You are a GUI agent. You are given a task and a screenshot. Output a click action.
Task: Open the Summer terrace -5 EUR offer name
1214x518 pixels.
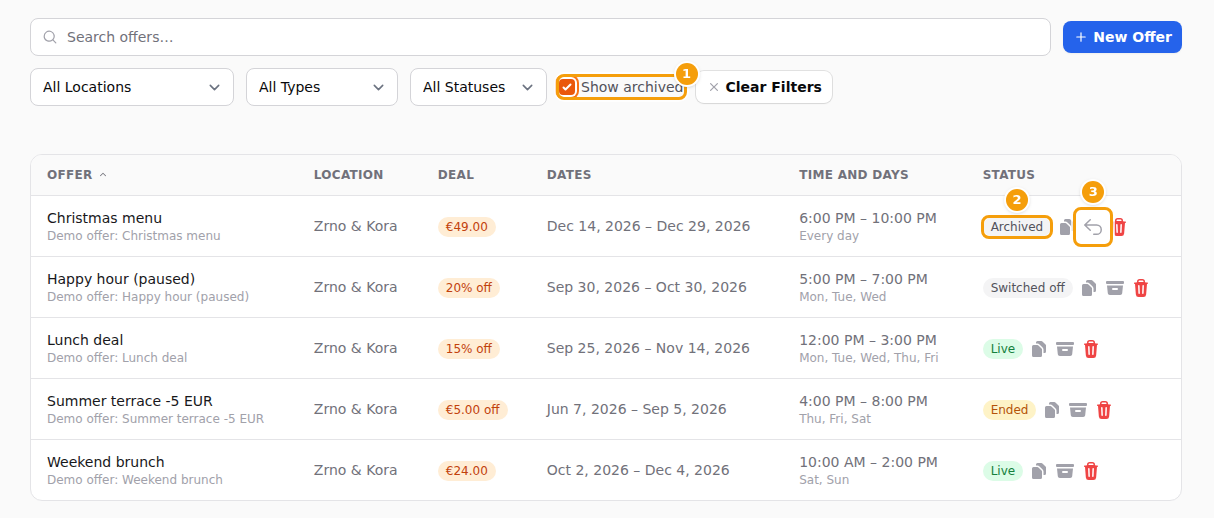(130, 401)
